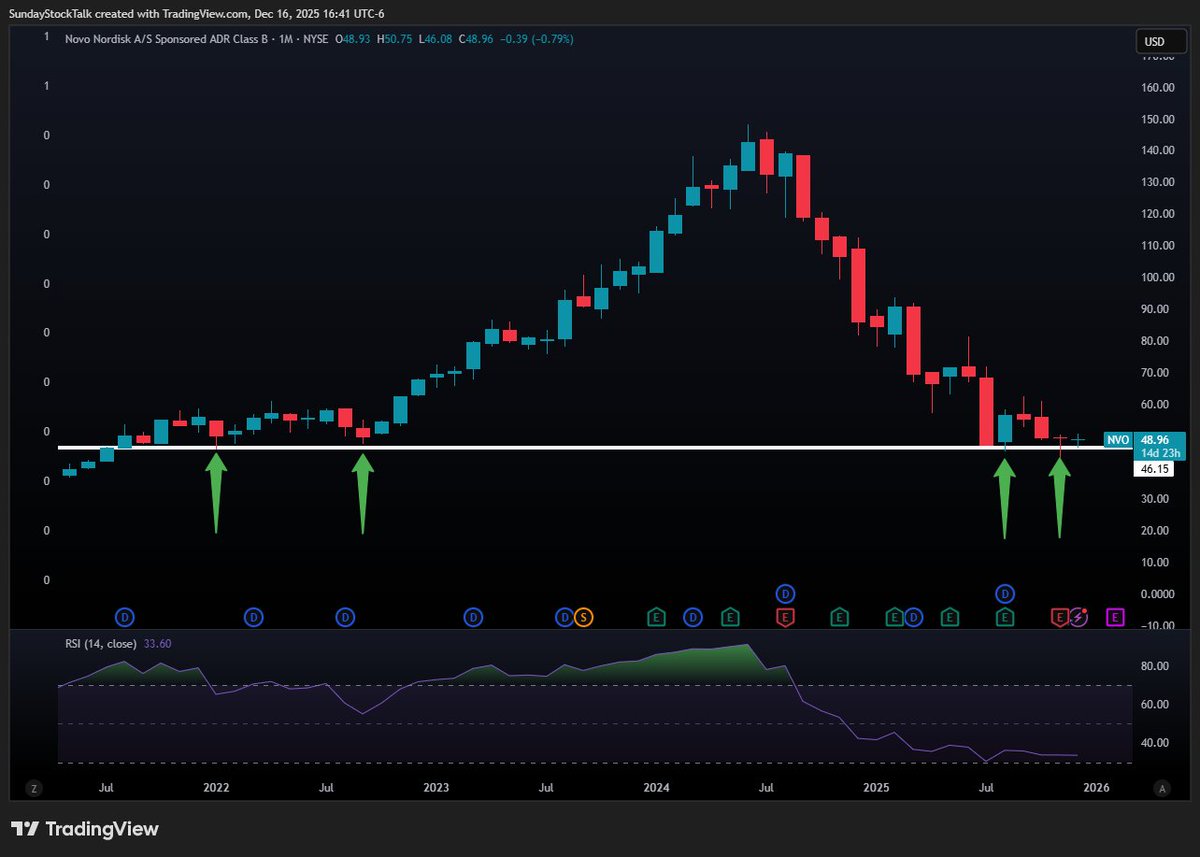Click the 0.0000 price axis label

(1159, 594)
